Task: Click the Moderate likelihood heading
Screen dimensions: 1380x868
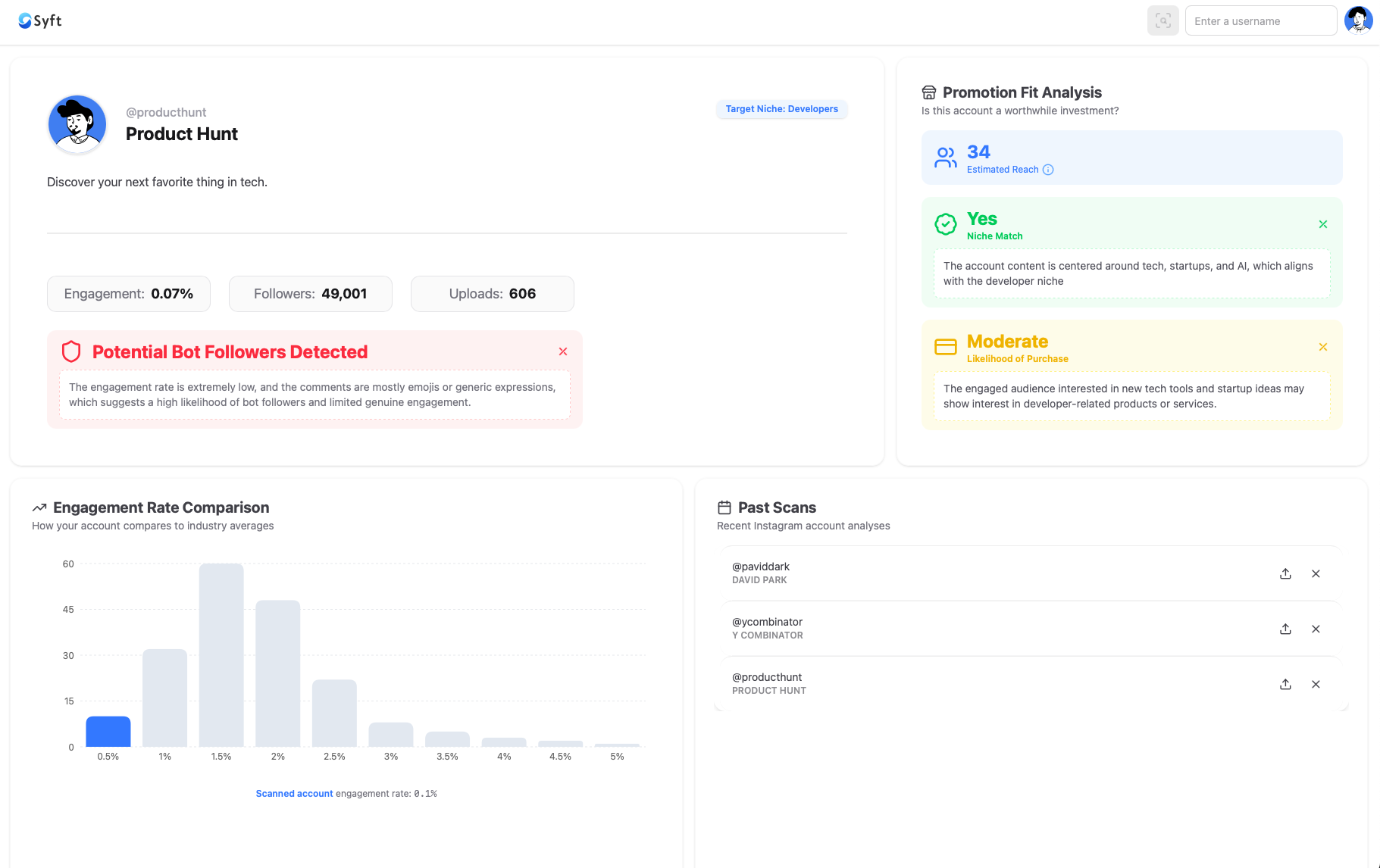Action: [x=1007, y=342]
